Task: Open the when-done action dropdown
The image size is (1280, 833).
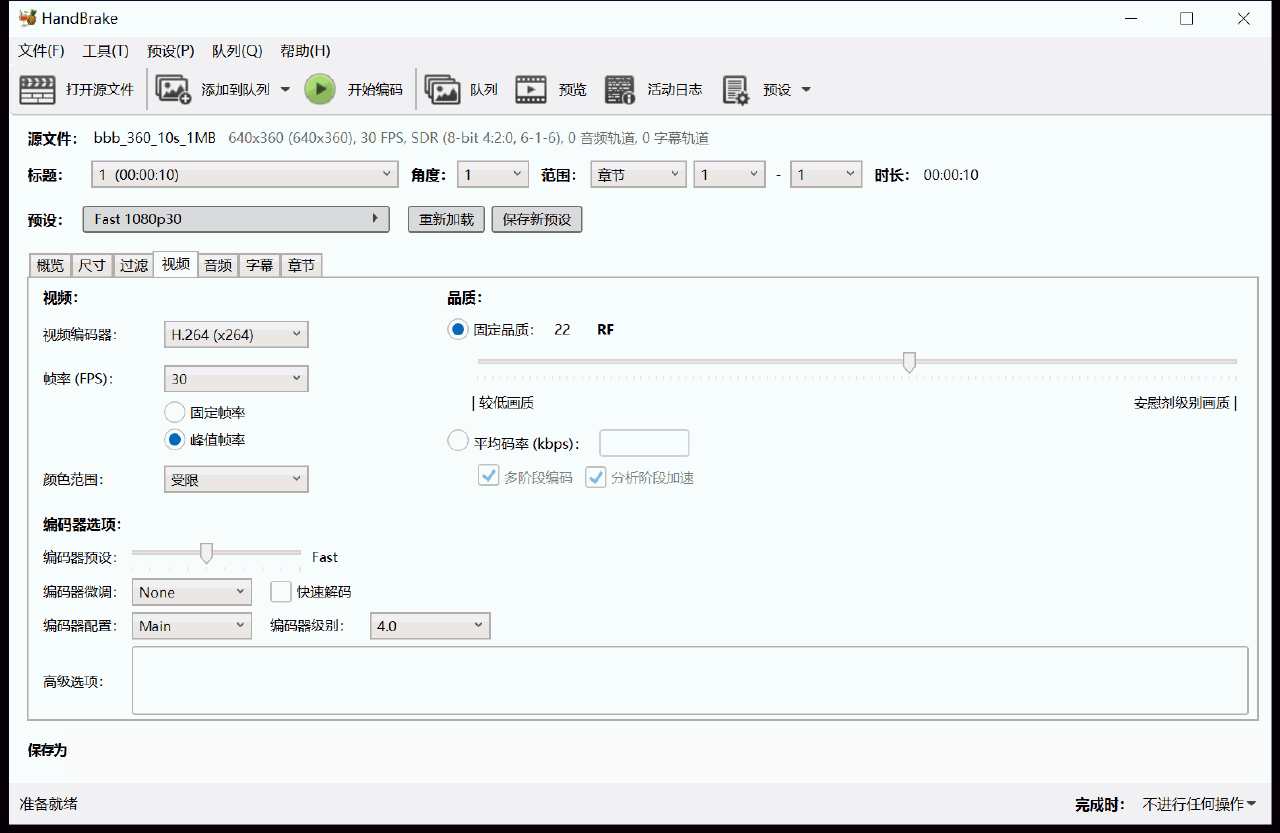Action: (x=1199, y=804)
